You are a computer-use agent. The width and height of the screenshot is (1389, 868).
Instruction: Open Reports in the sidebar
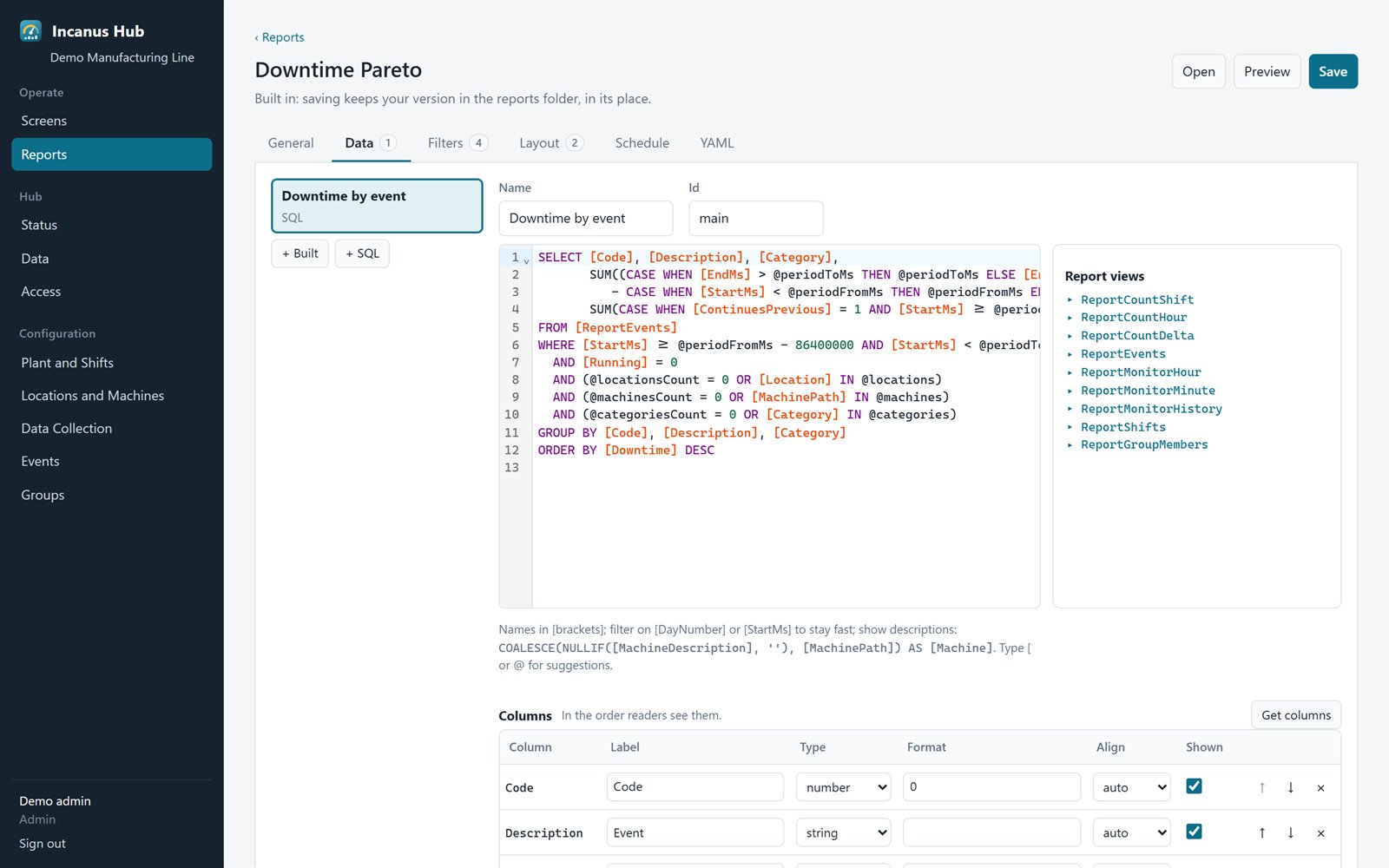(111, 155)
